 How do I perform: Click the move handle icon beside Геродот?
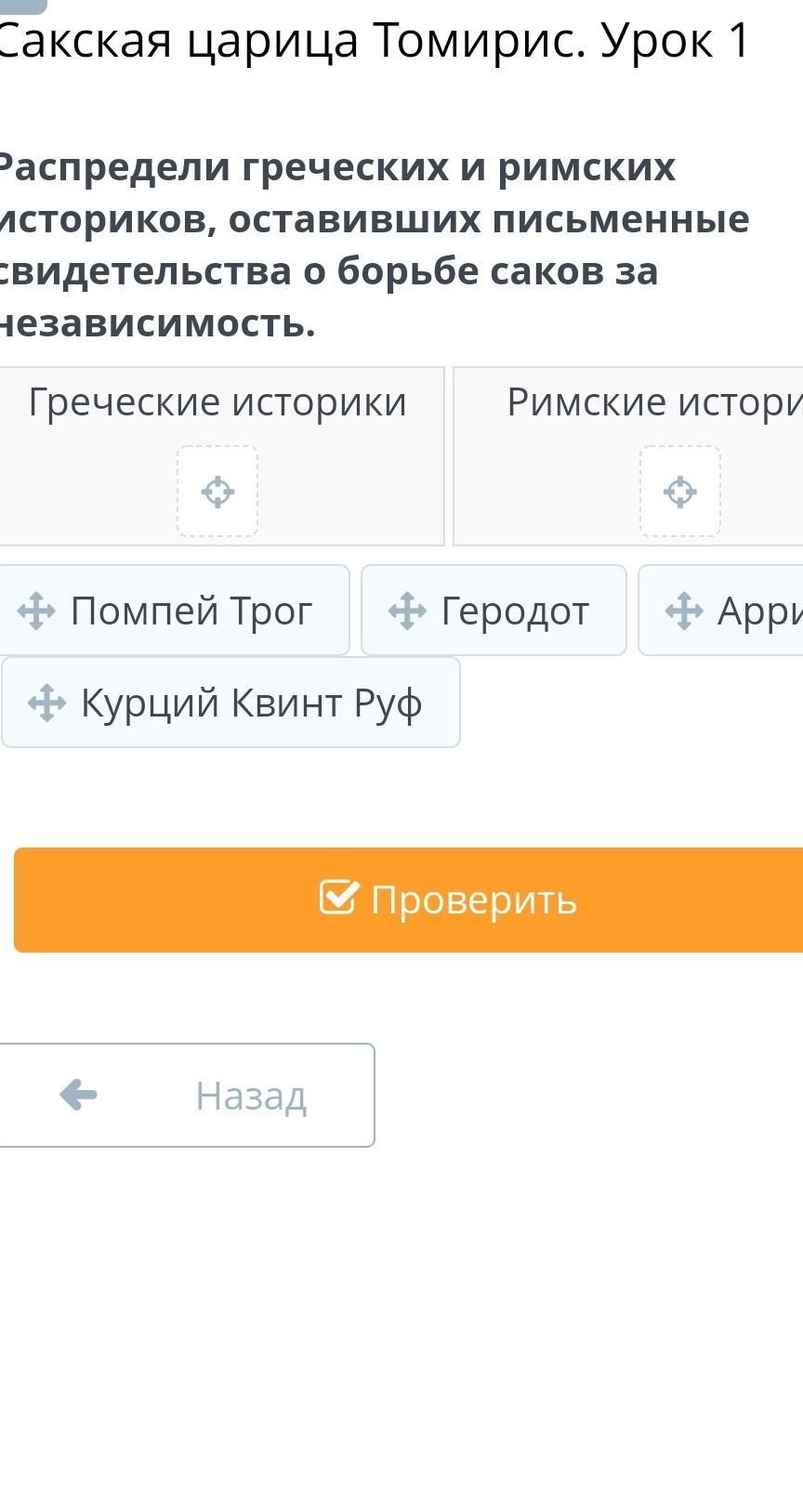tap(407, 611)
